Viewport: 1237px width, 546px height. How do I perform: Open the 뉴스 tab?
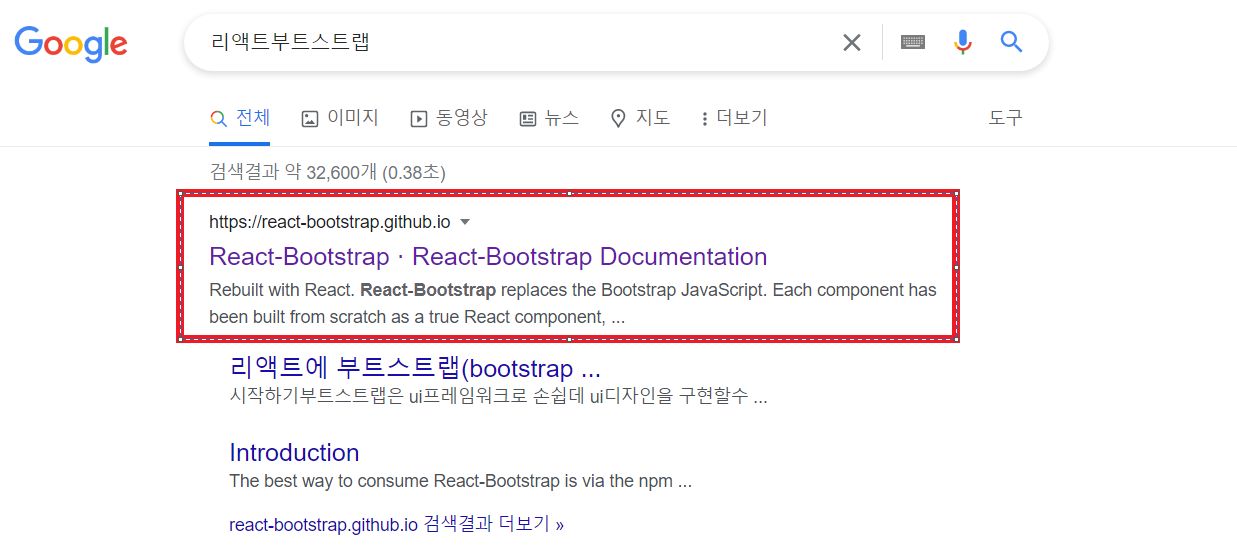click(549, 118)
